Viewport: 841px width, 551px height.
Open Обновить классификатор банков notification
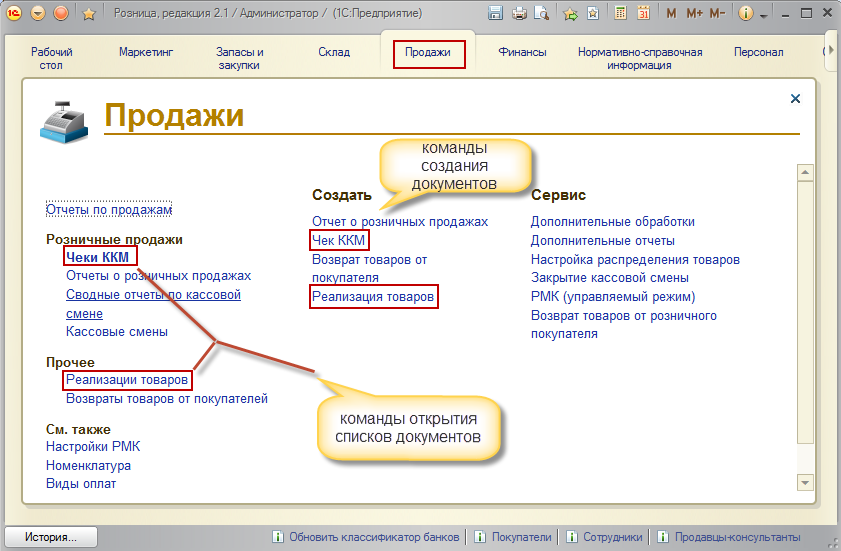[x=374, y=537]
